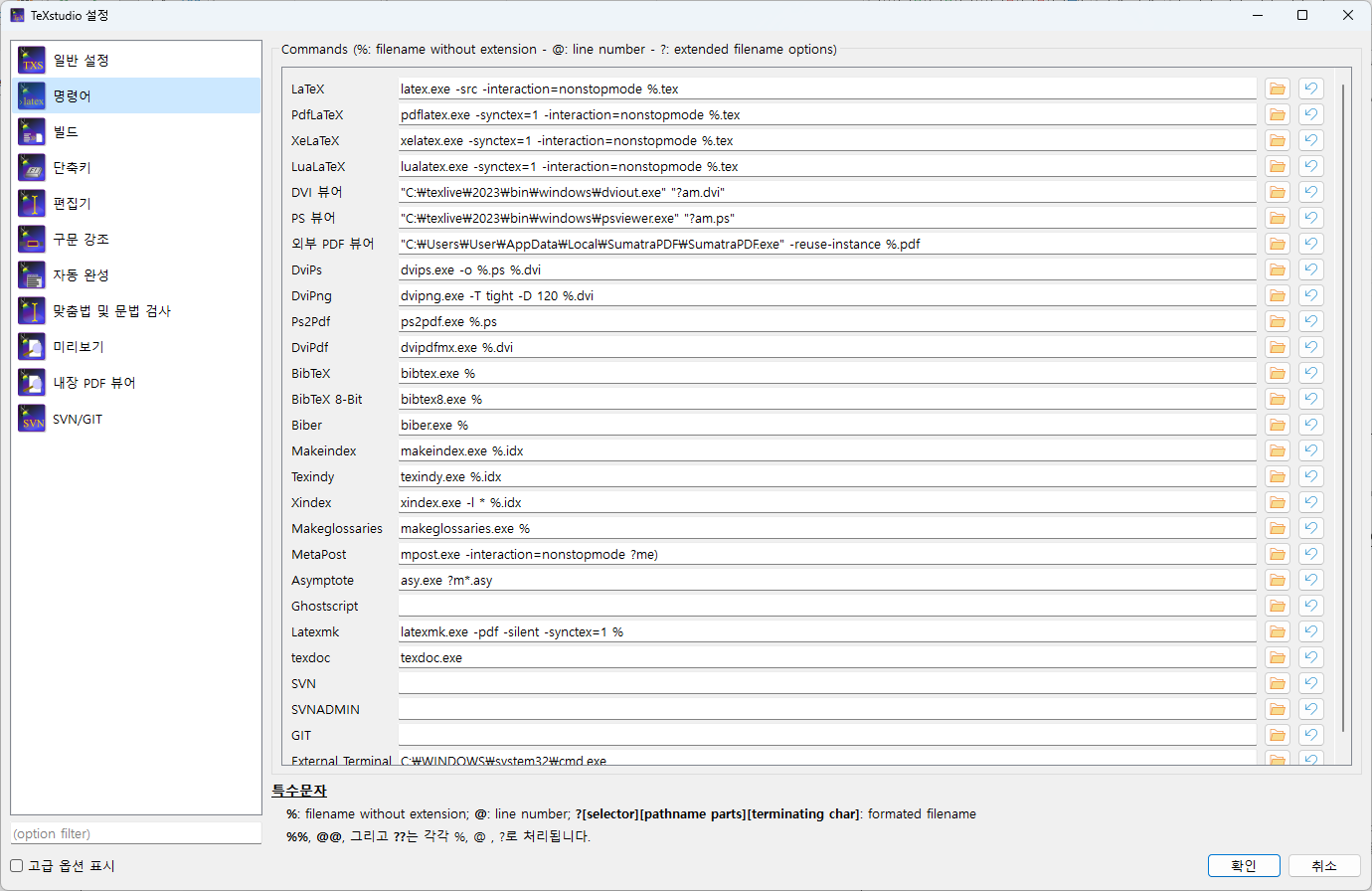This screenshot has width=1372, height=891.
Task: Reset the PdfLaTeX command to default
Action: tap(1311, 114)
